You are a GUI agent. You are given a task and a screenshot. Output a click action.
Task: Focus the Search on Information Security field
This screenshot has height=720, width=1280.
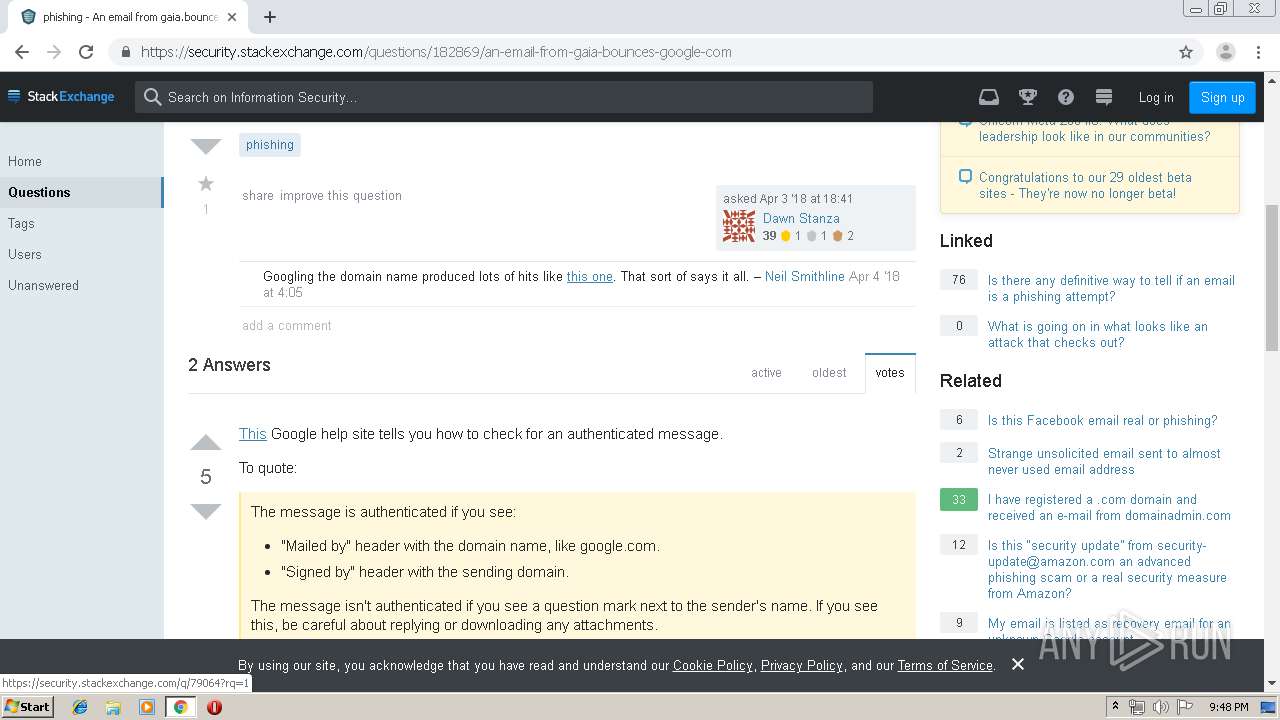click(504, 97)
